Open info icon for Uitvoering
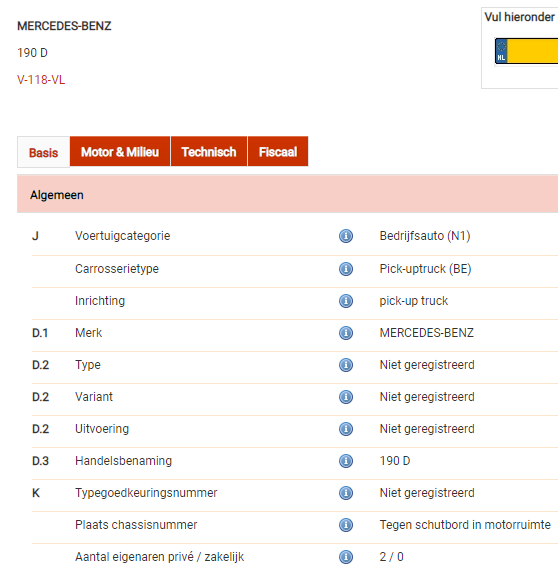This screenshot has height=576, width=558. point(346,429)
